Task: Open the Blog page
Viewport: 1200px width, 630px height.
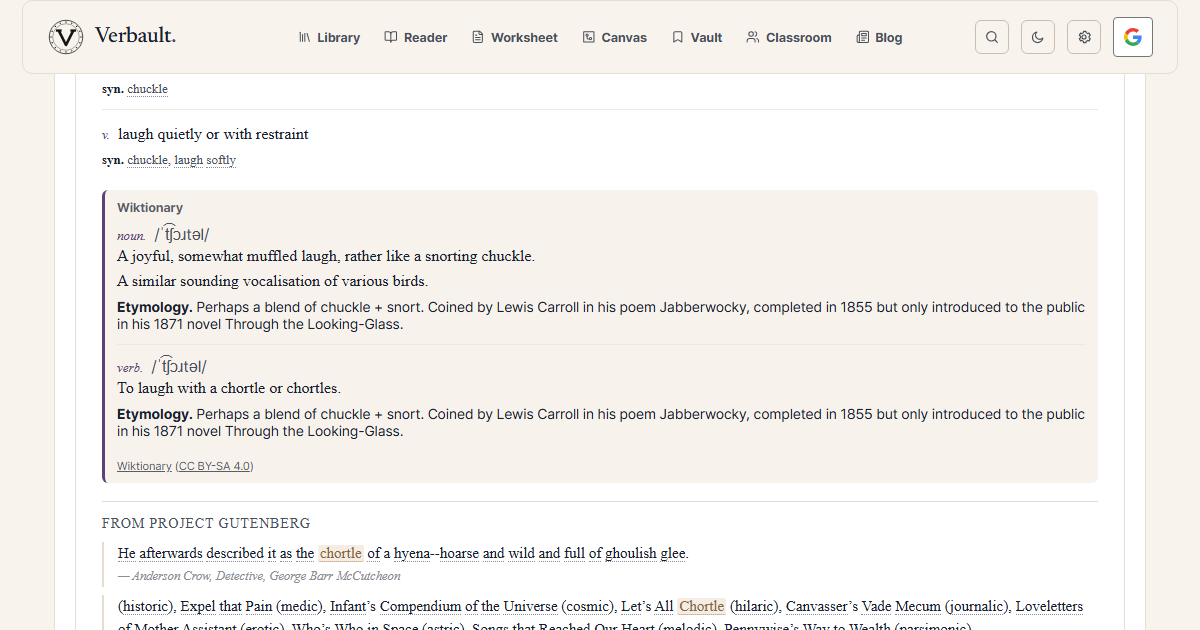Action: pos(880,37)
